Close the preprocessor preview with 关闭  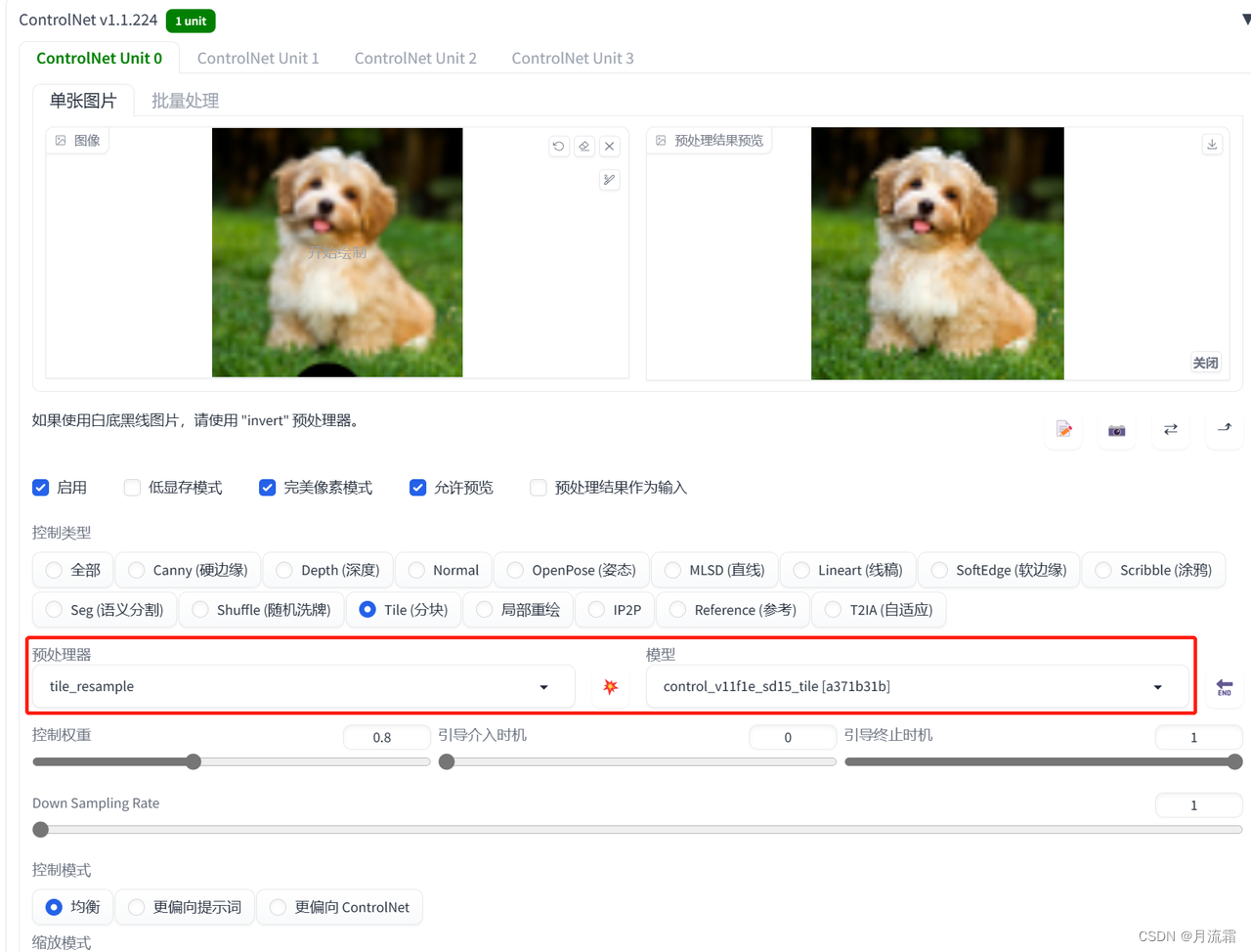tap(1205, 363)
